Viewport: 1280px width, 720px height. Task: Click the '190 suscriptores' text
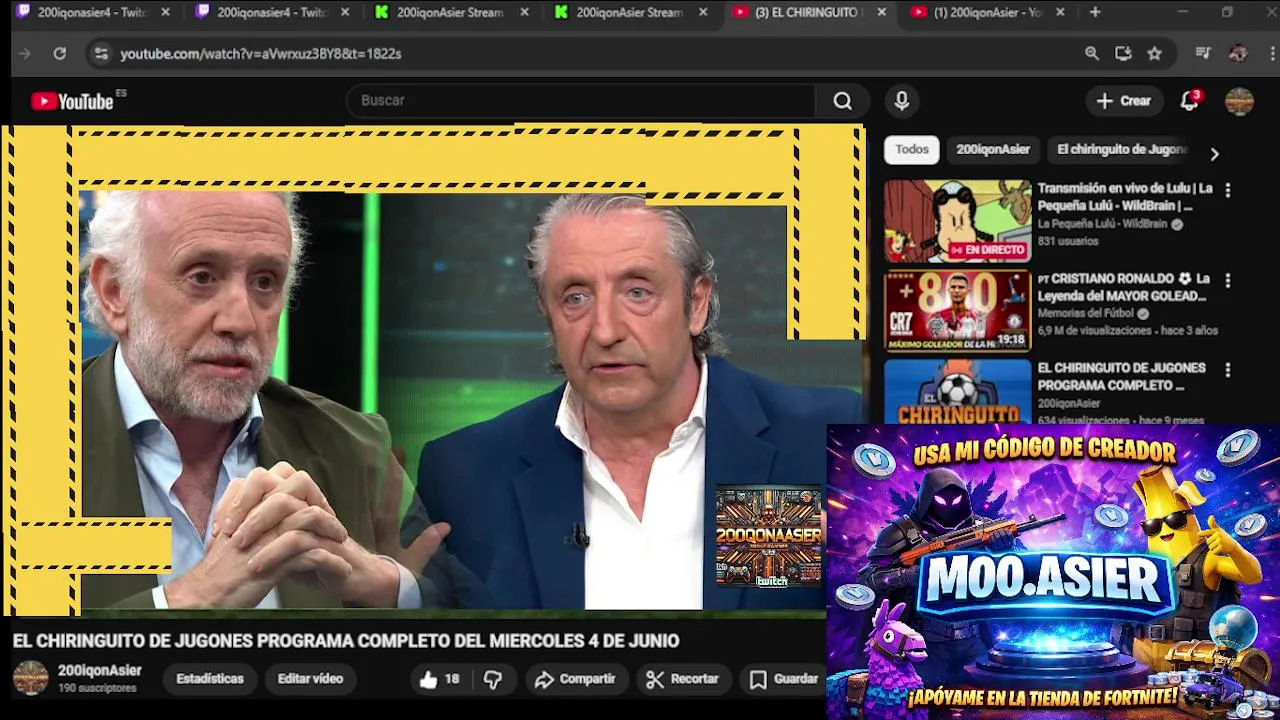tap(97, 689)
